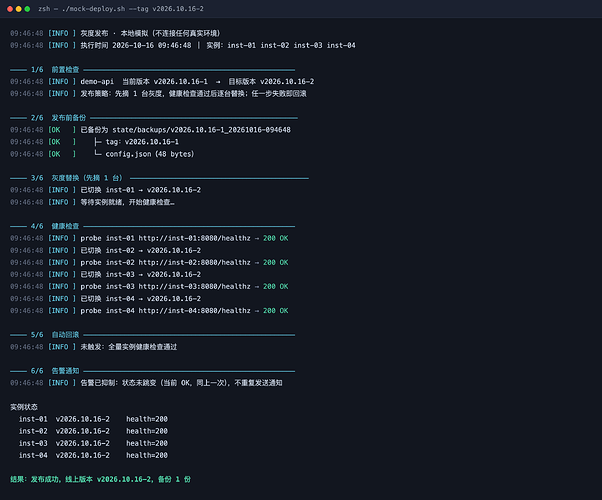Screen dimensions: 602x500
Task: Click the URL 'http://inst-01:8080/healthz'
Action: (194, 238)
